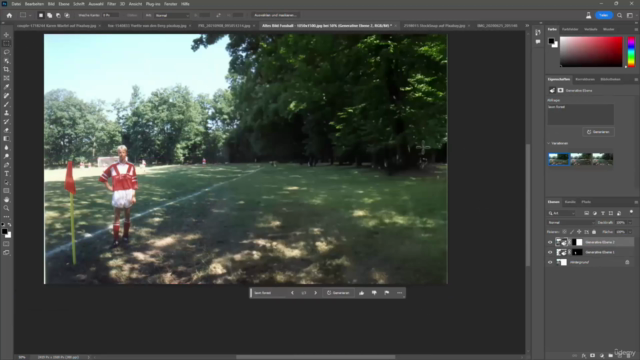Select the Type tool
This screenshot has height=360, width=640.
tap(6, 174)
